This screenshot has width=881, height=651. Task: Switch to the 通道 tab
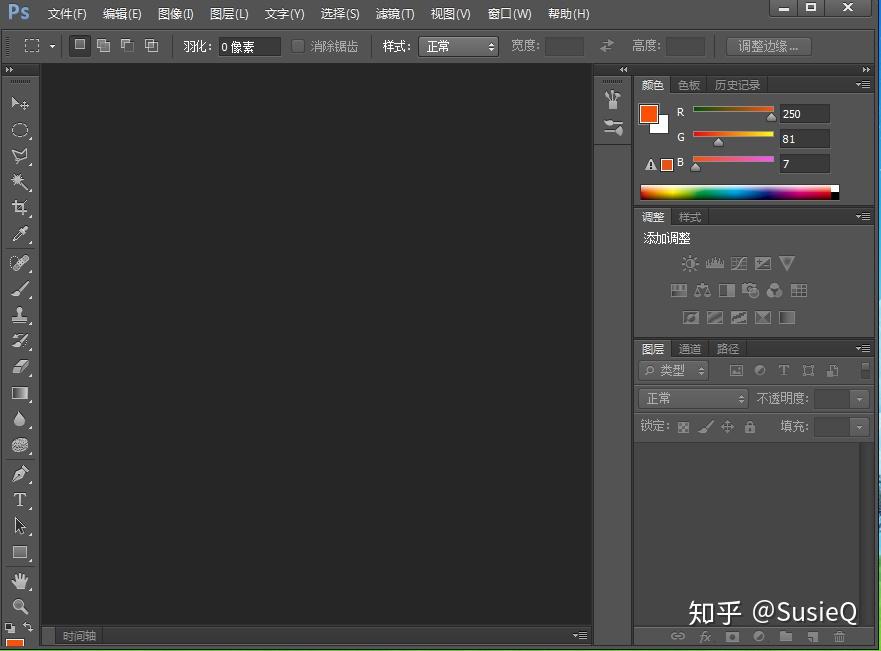click(x=689, y=349)
